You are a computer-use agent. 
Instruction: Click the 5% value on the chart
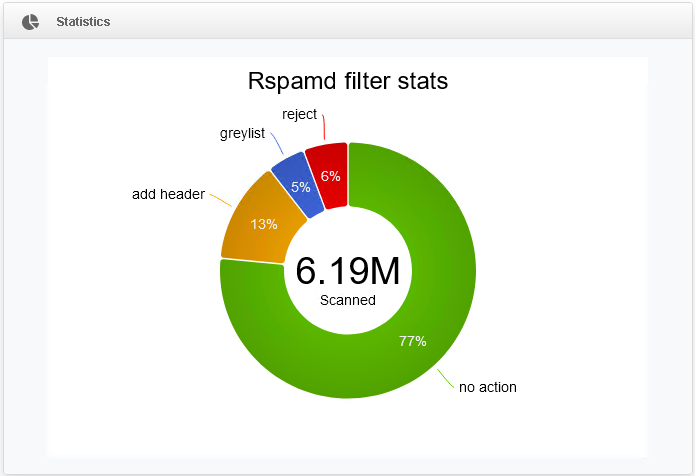300,186
